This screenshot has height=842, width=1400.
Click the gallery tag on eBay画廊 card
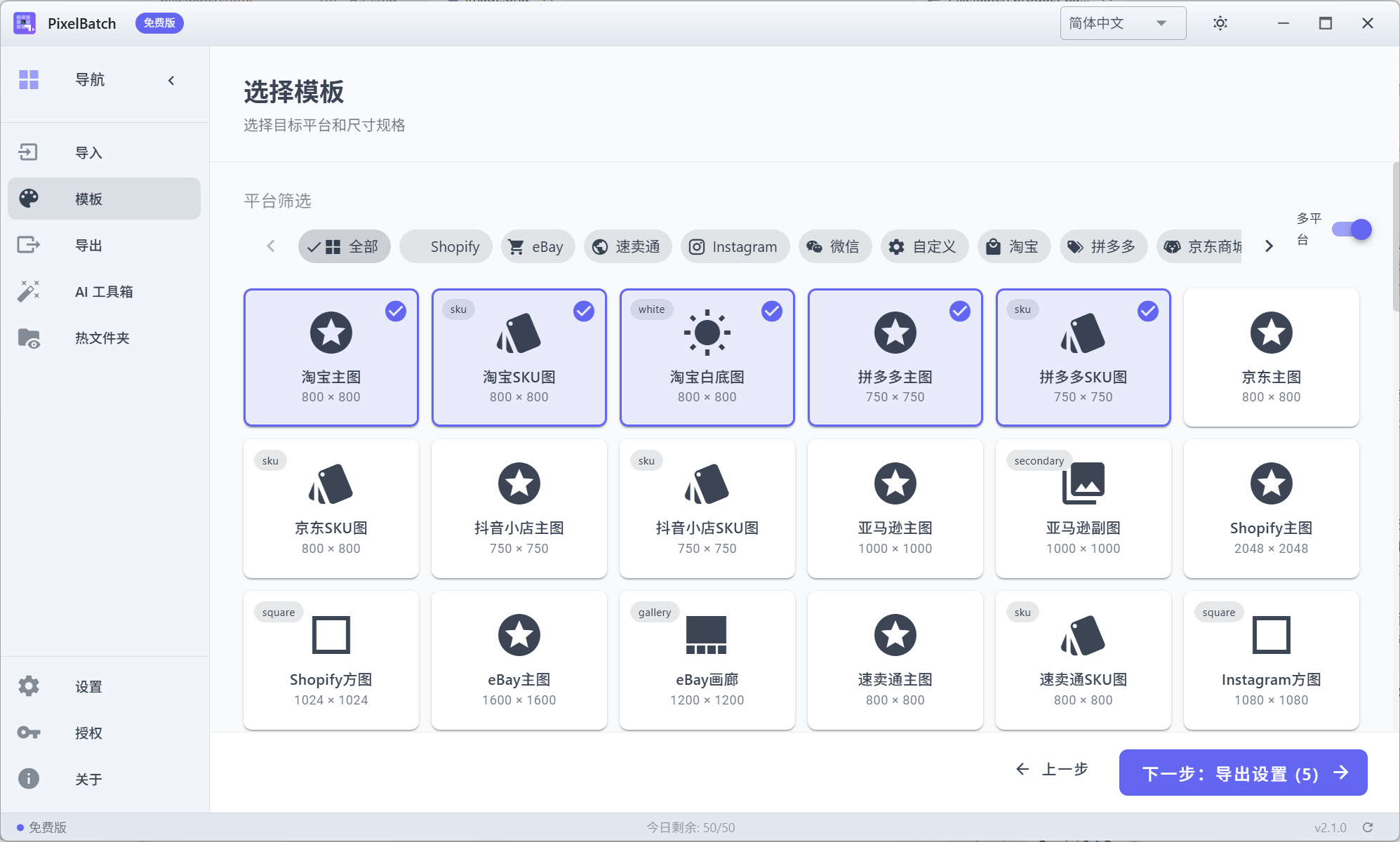point(654,613)
